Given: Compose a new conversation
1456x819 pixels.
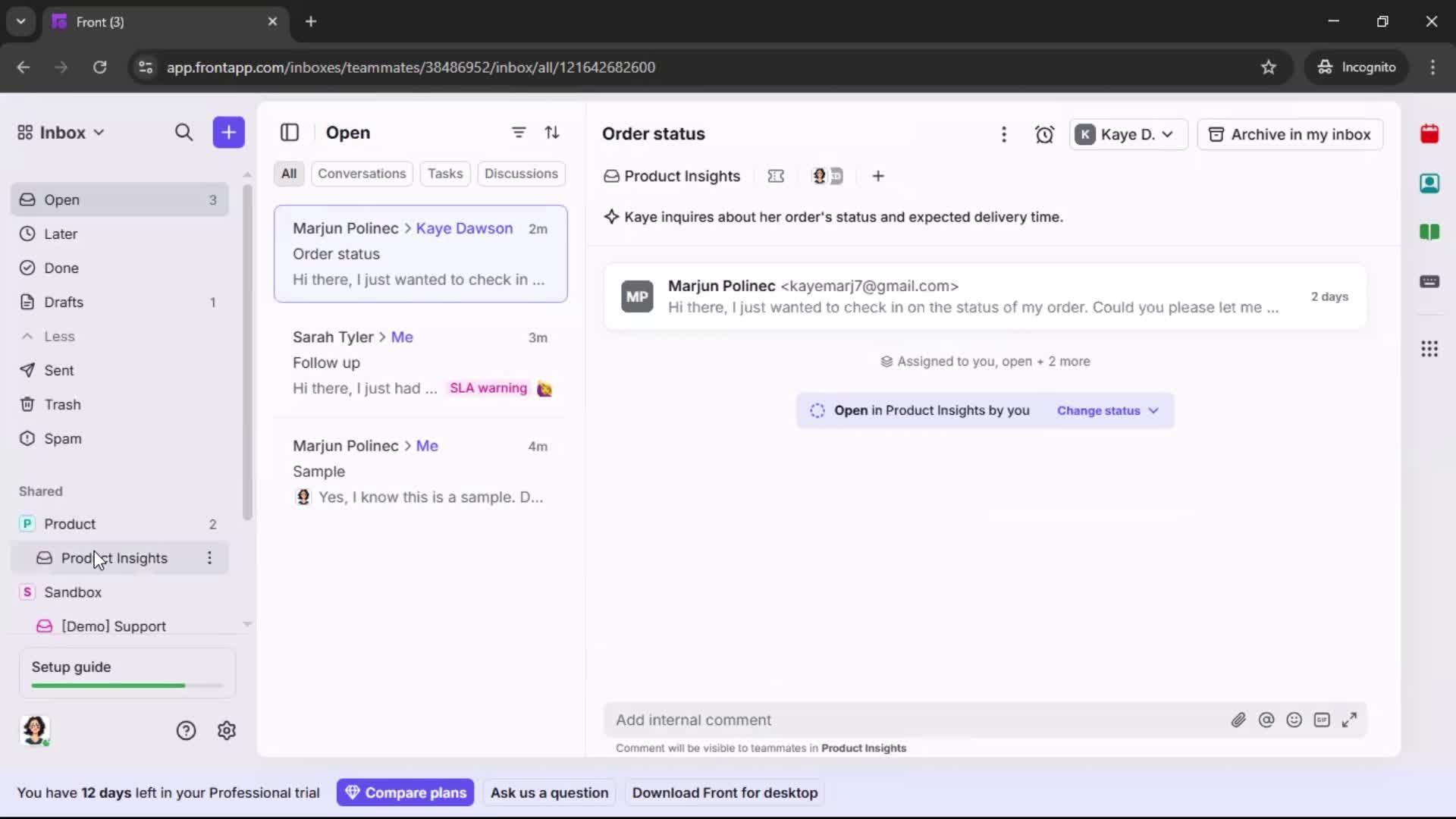Looking at the screenshot, I should 228,132.
